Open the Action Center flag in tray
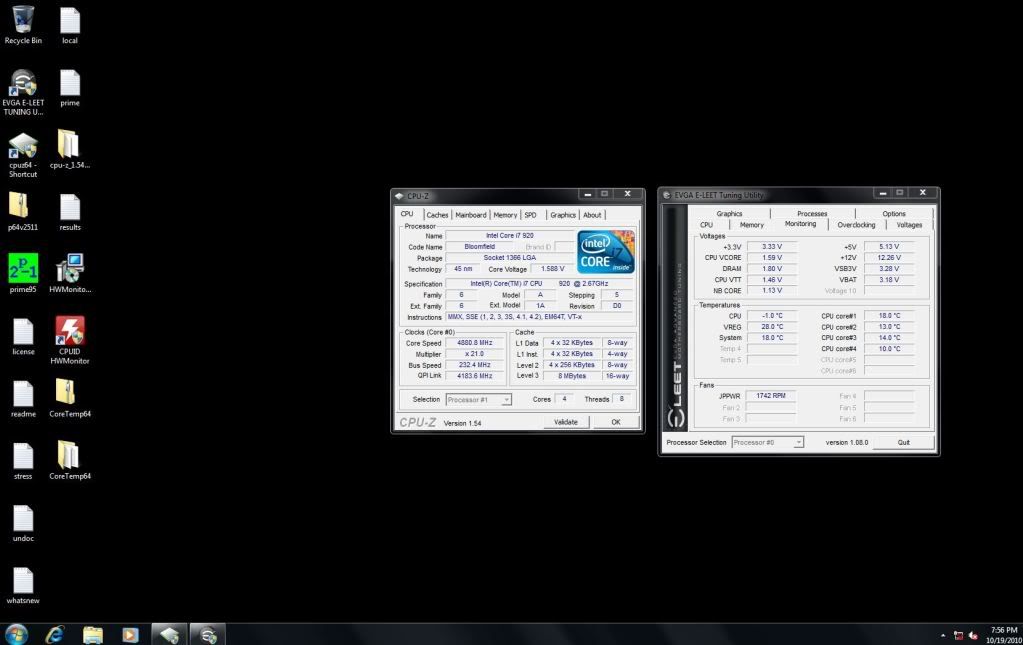1023x645 pixels. (x=958, y=635)
